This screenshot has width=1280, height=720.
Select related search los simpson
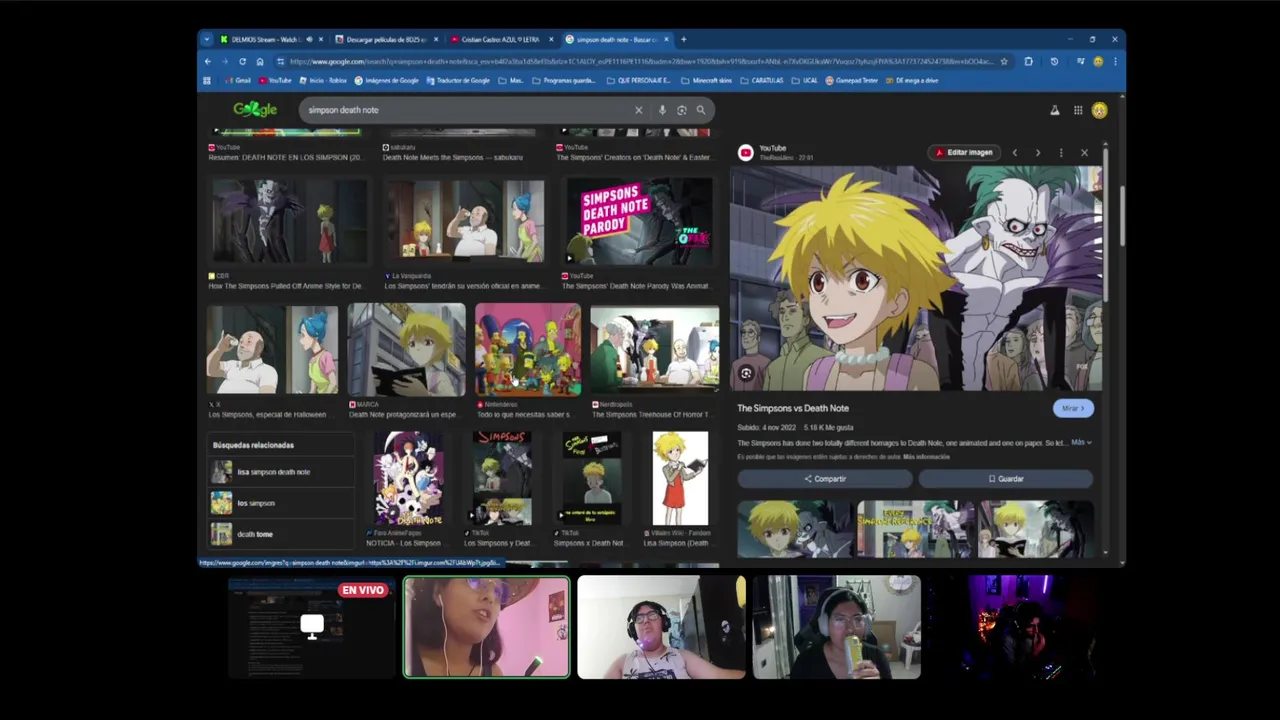pyautogui.click(x=280, y=503)
